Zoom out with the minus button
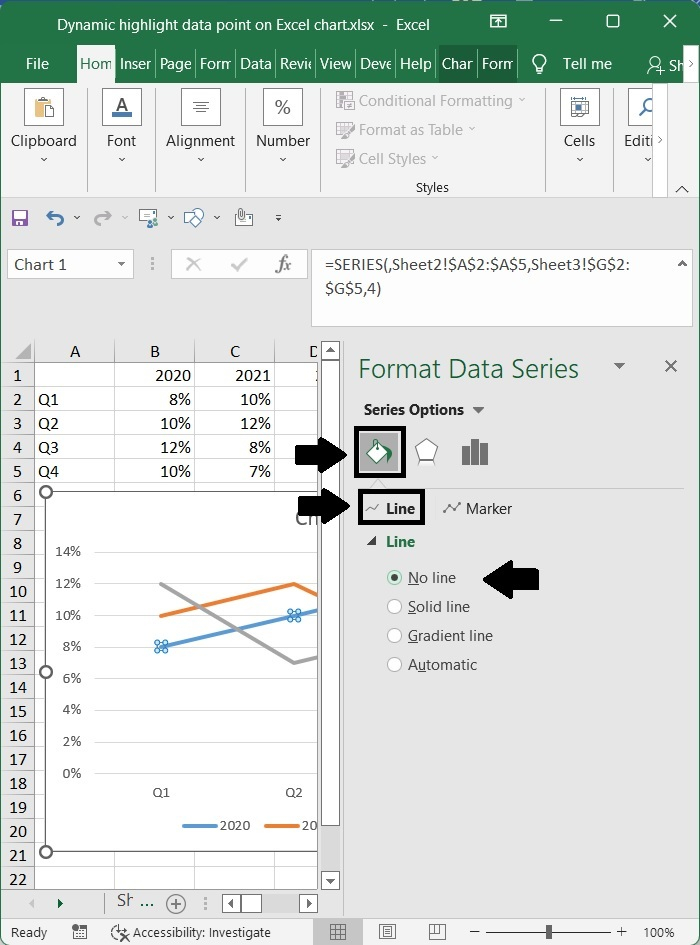The height and width of the screenshot is (945, 700). (x=475, y=932)
